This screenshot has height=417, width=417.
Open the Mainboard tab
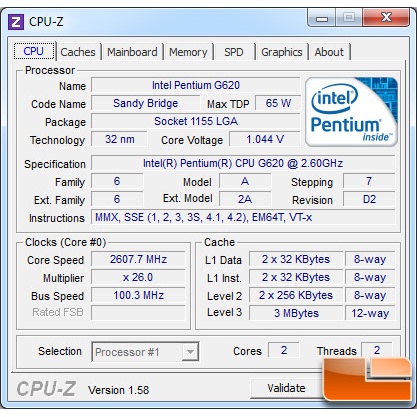coord(132,52)
